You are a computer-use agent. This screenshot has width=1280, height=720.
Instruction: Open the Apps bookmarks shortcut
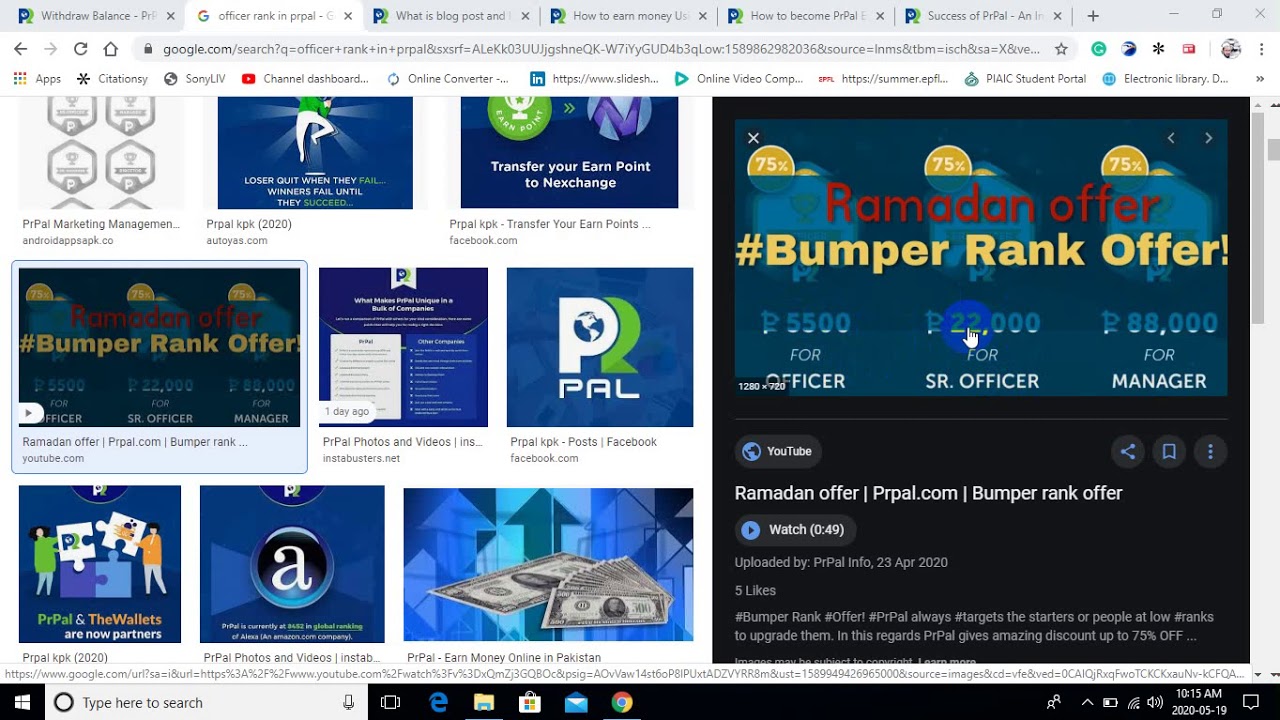pyautogui.click(x=37, y=79)
